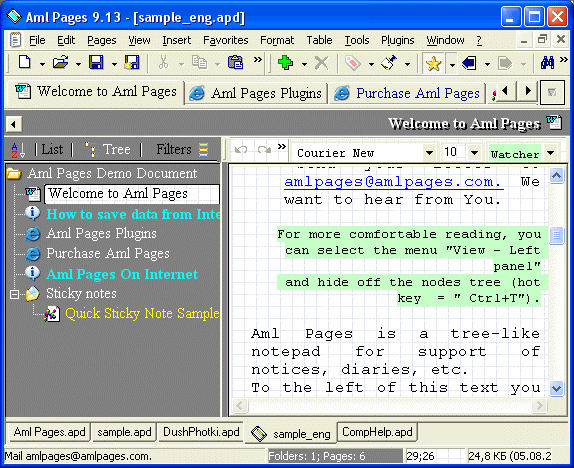Click the pin/stamp toolbar icon
This screenshot has width=574, height=468.
389,63
